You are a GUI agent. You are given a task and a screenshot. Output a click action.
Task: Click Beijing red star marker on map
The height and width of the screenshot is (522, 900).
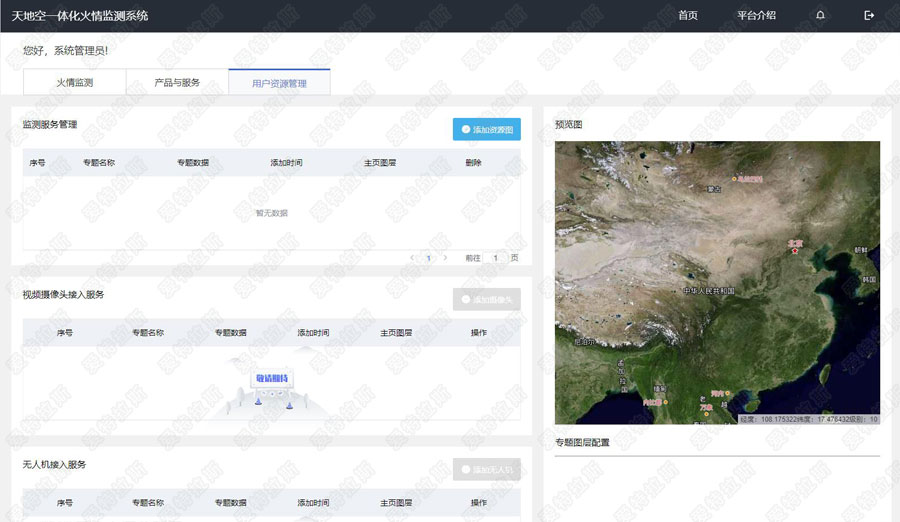[794, 249]
